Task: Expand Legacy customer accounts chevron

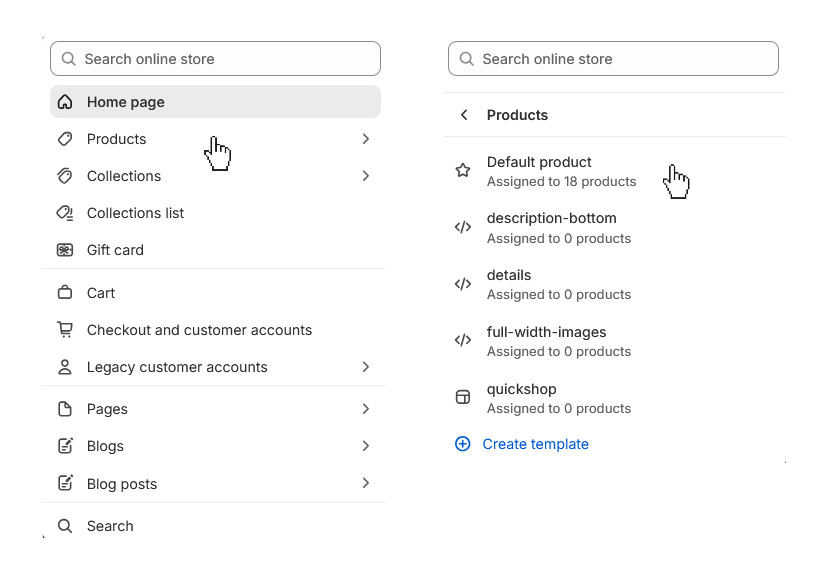Action: coord(366,367)
